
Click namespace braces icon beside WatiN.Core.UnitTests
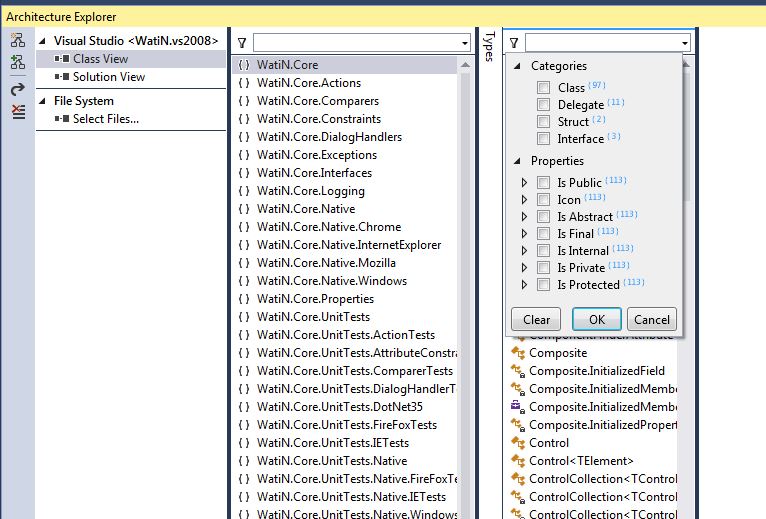click(244, 317)
